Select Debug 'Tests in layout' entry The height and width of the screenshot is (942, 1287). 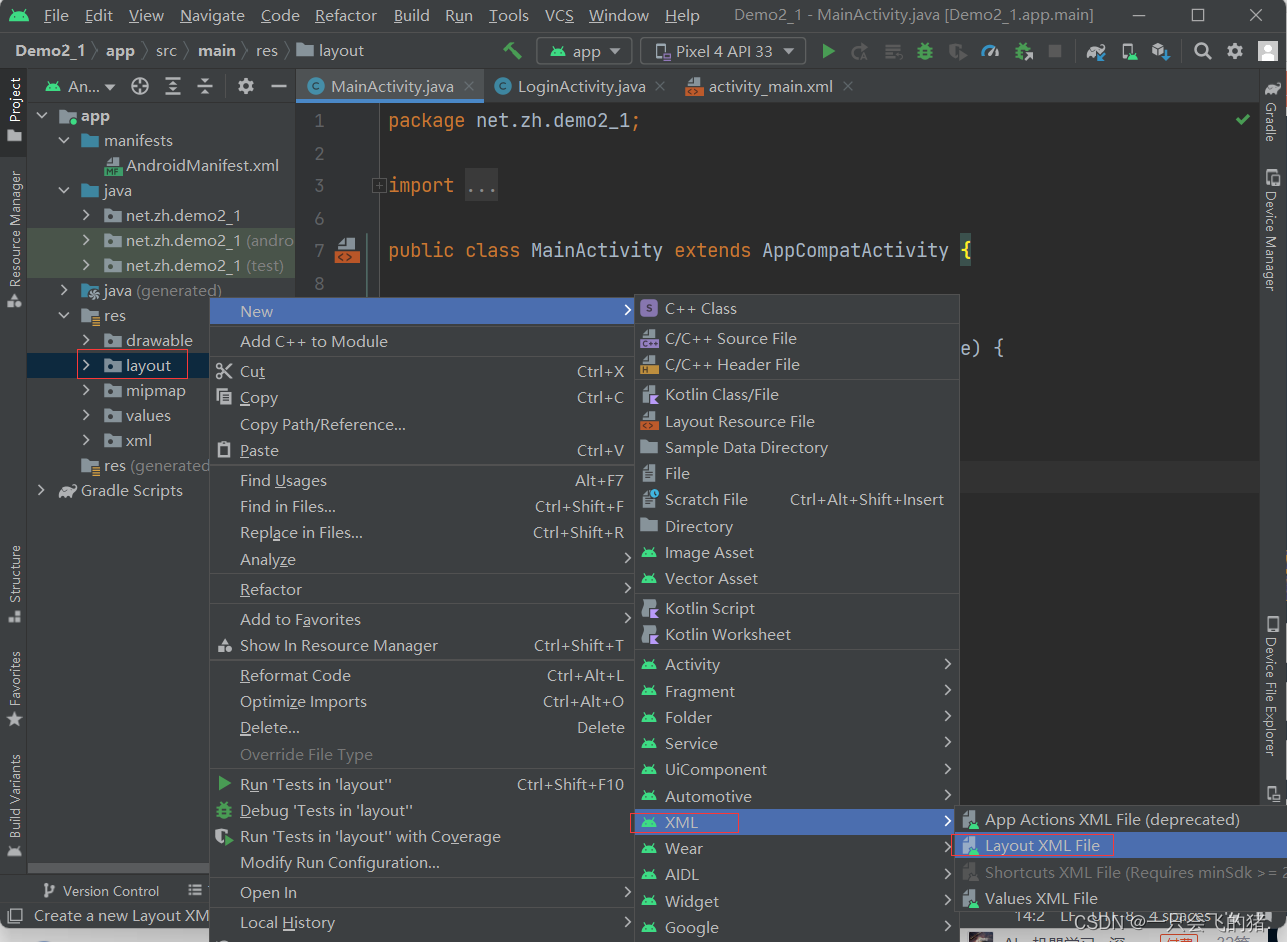coord(422,811)
